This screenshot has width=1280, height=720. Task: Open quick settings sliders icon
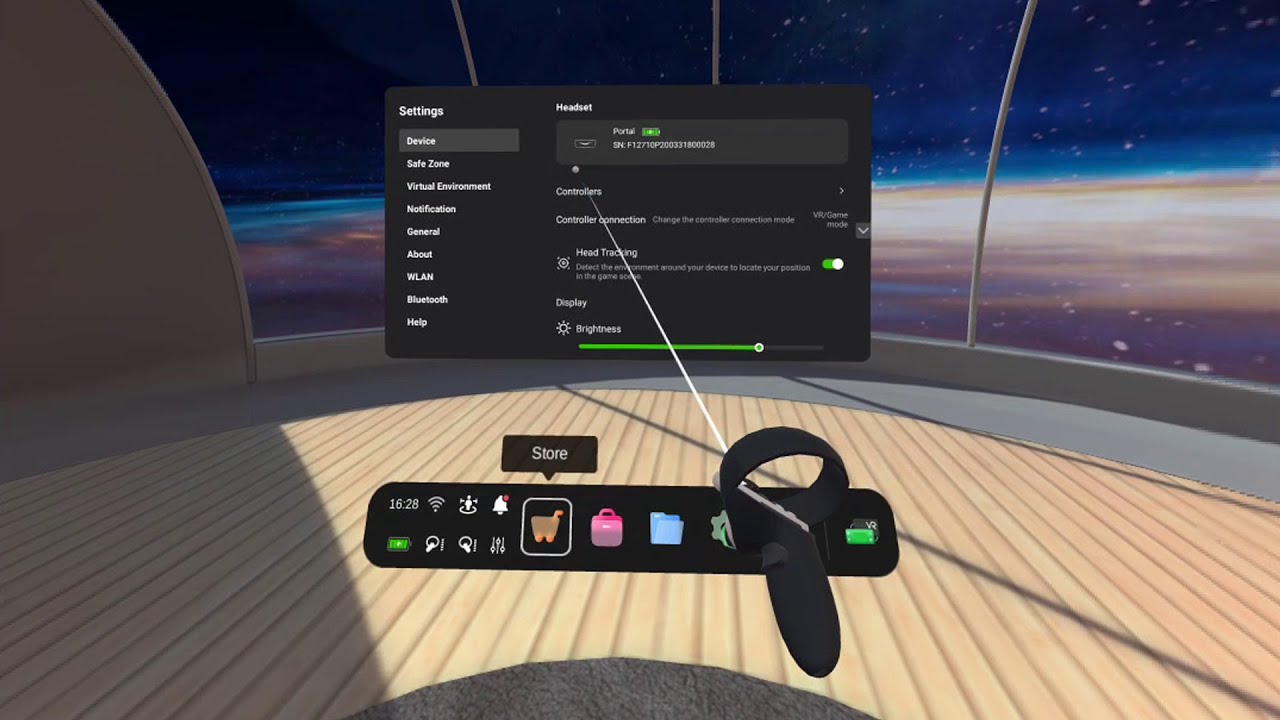[498, 545]
